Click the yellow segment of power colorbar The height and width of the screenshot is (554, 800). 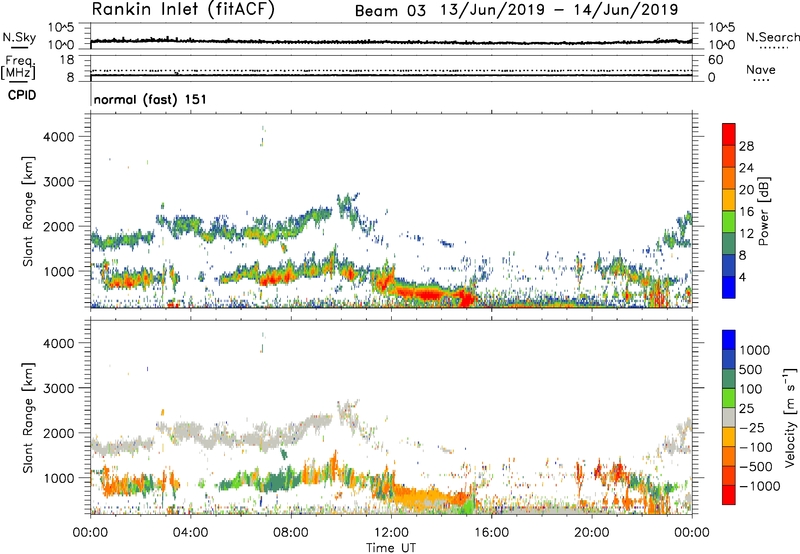click(x=729, y=200)
